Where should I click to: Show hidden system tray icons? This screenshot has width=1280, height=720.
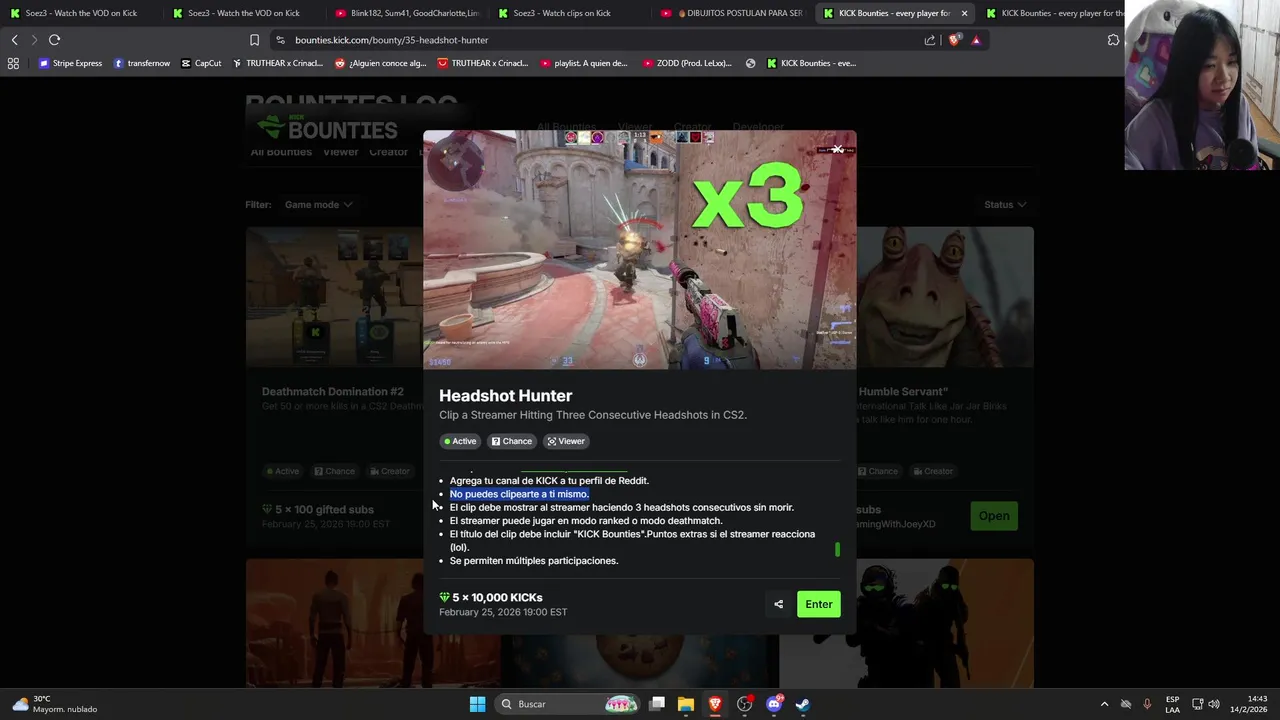point(1104,704)
